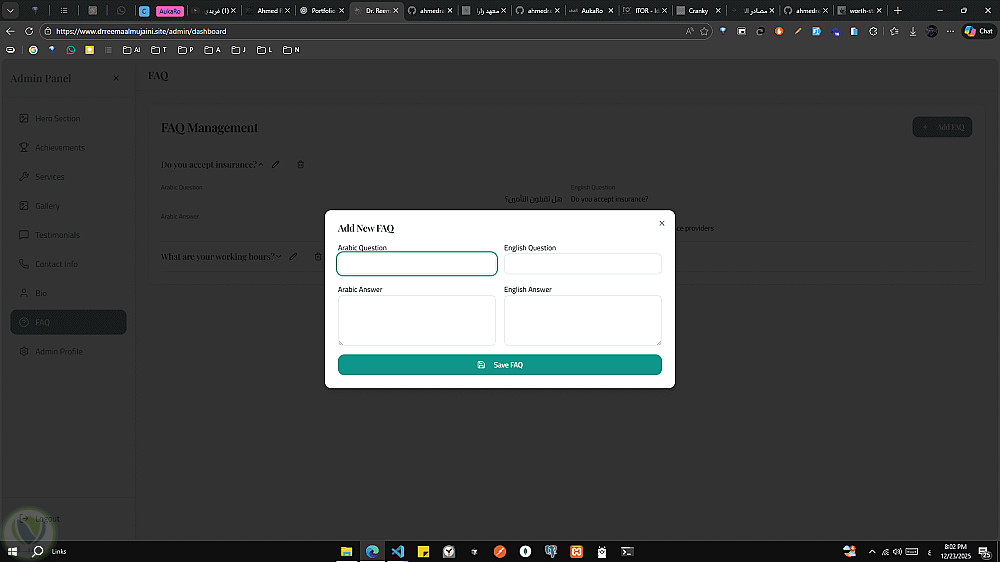Screen dimensions: 1000x562
Task: Switch to the ITOR tab
Action: point(645,11)
